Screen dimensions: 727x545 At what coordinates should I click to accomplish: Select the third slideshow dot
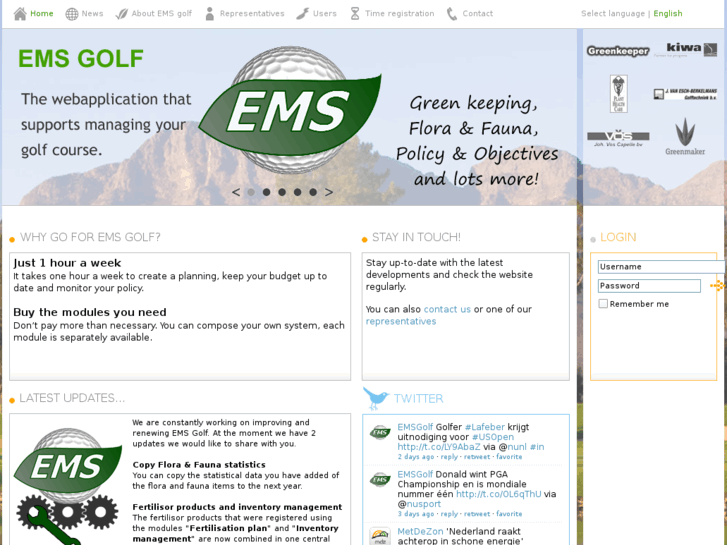click(282, 192)
